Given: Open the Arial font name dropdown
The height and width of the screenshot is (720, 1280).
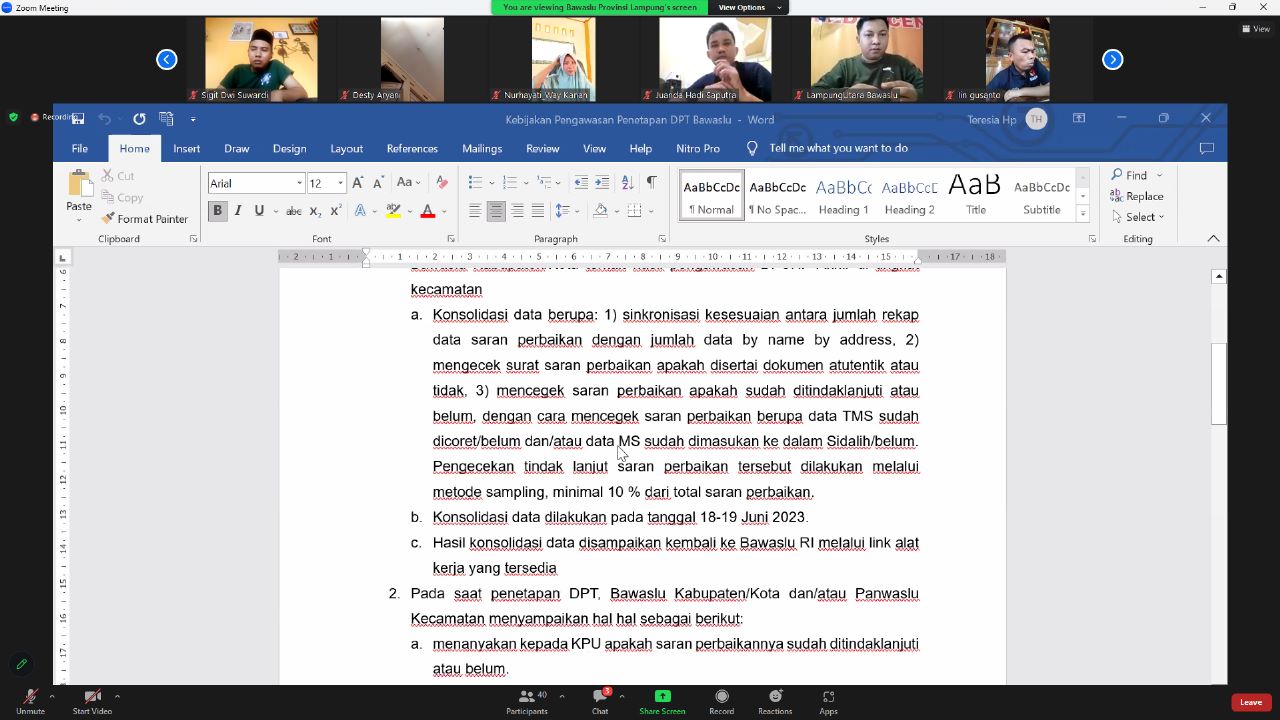Looking at the screenshot, I should [299, 183].
